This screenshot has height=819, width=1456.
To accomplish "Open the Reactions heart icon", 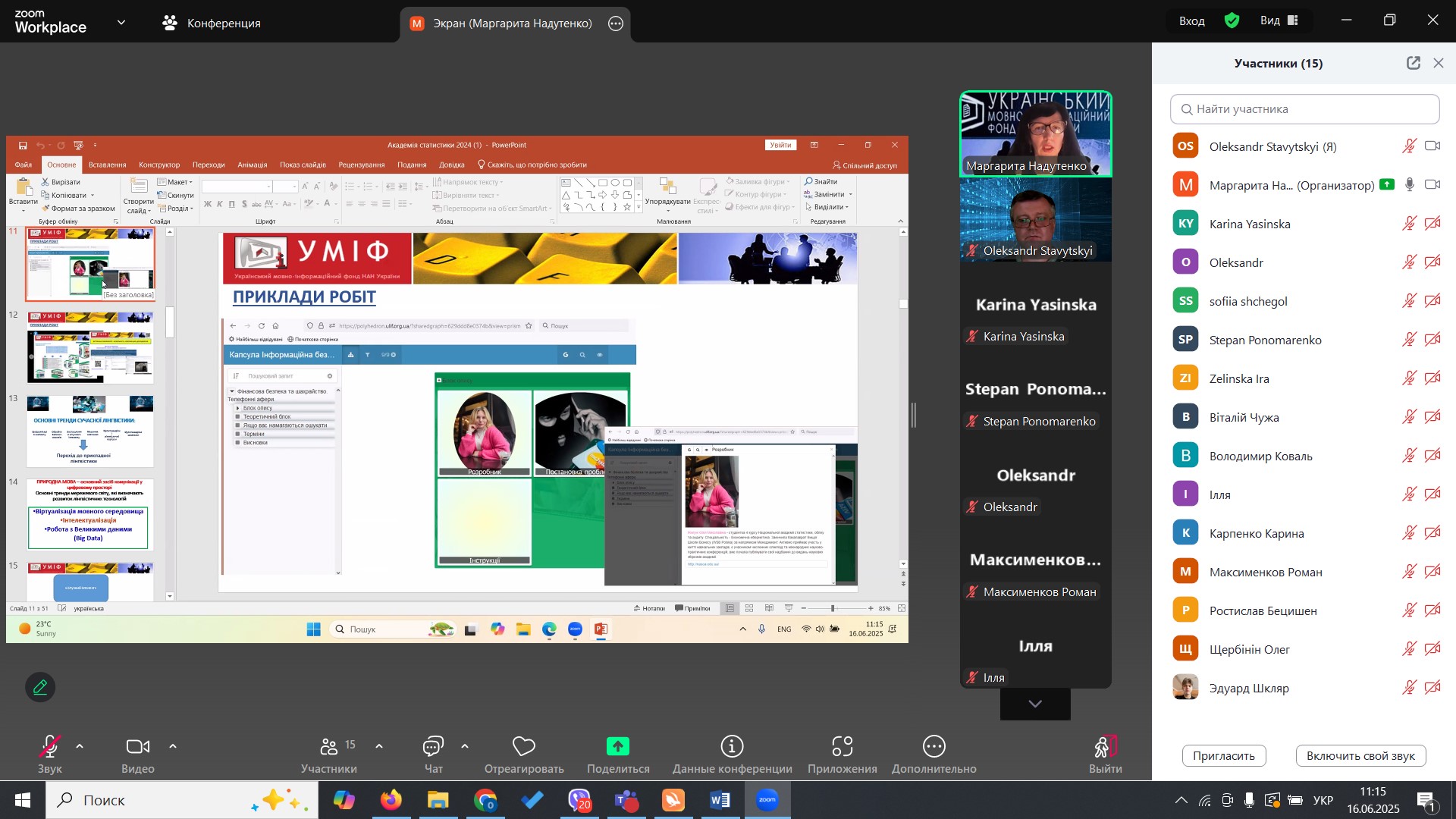I will pos(524,747).
